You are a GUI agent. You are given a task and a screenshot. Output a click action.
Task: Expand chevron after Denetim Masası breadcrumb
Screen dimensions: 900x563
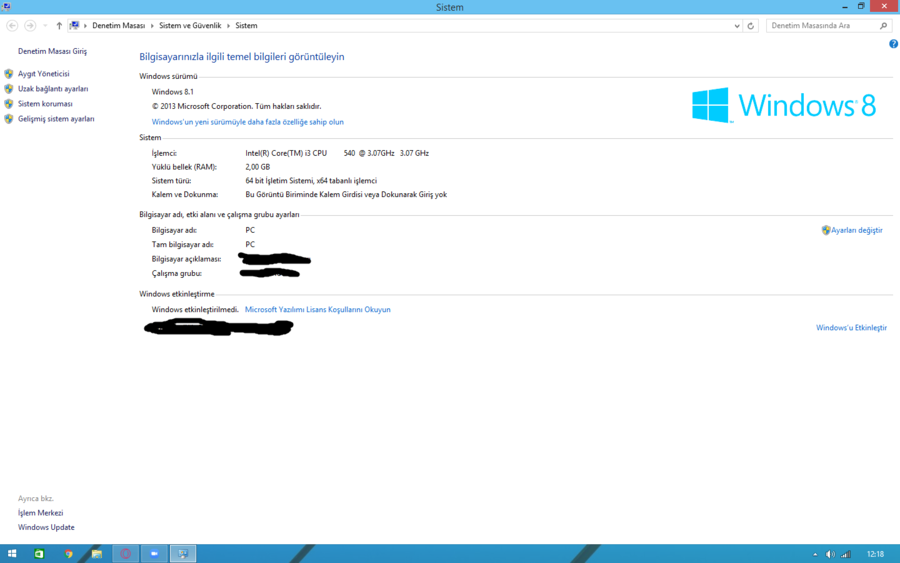pos(152,26)
